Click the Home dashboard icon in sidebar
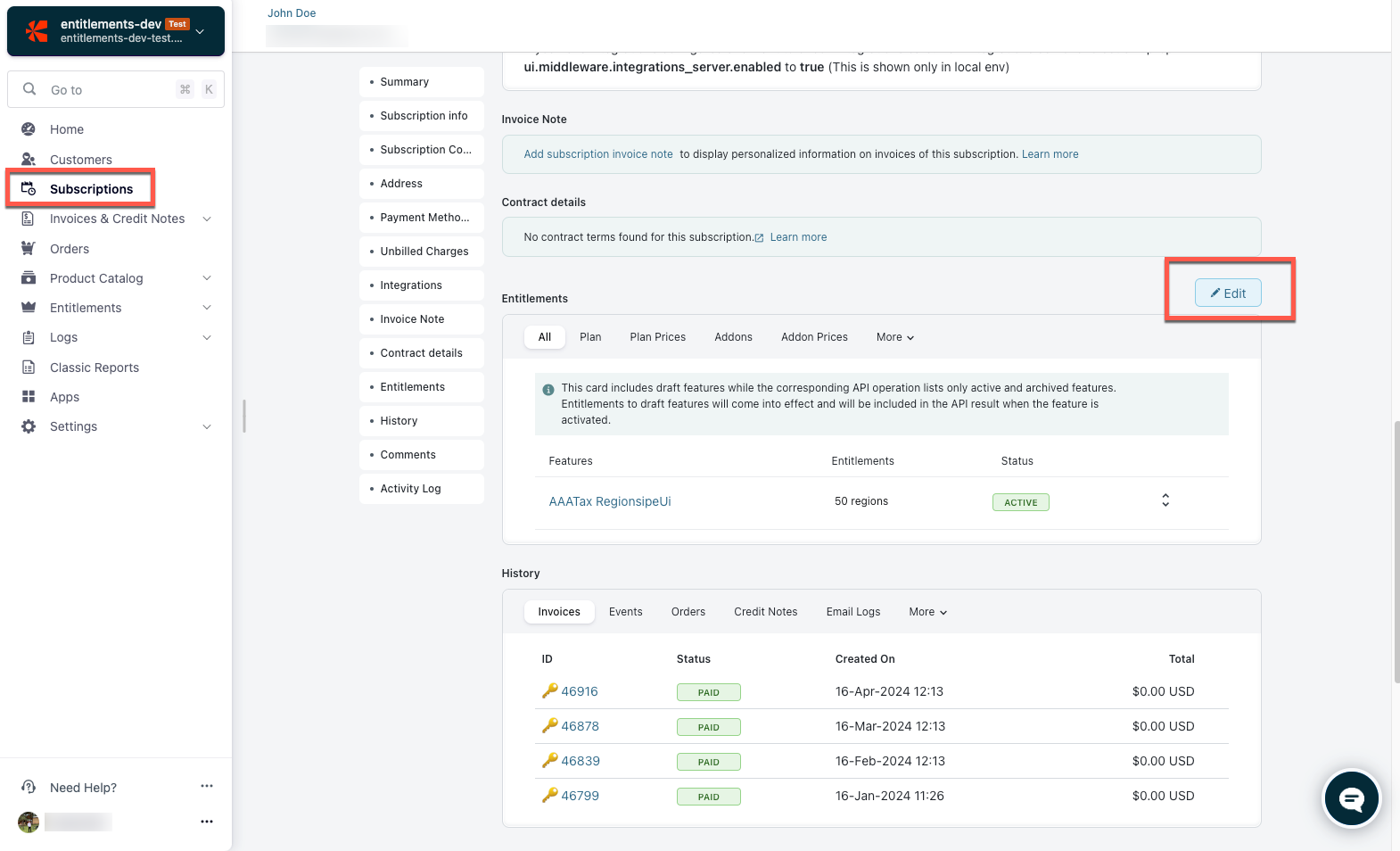The height and width of the screenshot is (851, 1400). (x=29, y=129)
